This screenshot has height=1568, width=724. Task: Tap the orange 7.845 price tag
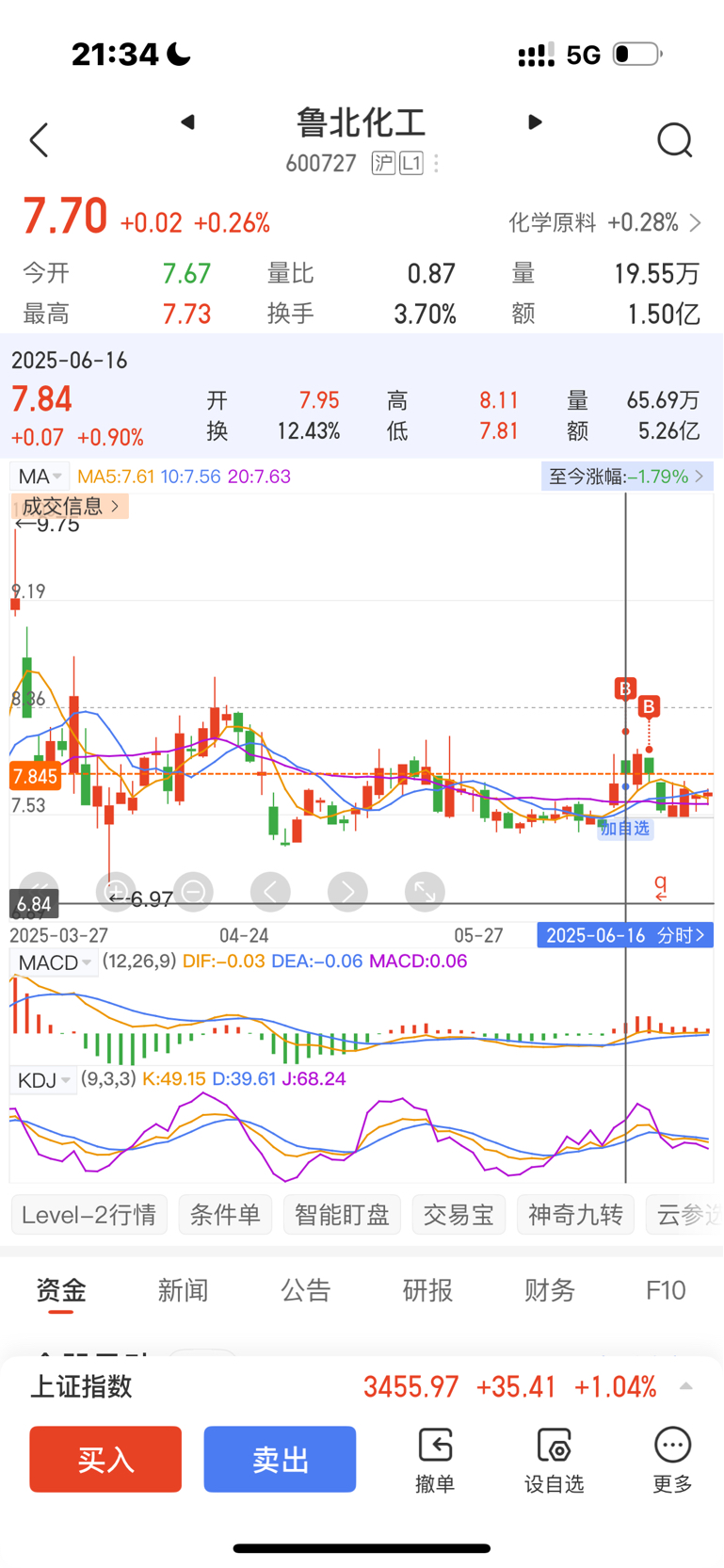pyautogui.click(x=35, y=776)
